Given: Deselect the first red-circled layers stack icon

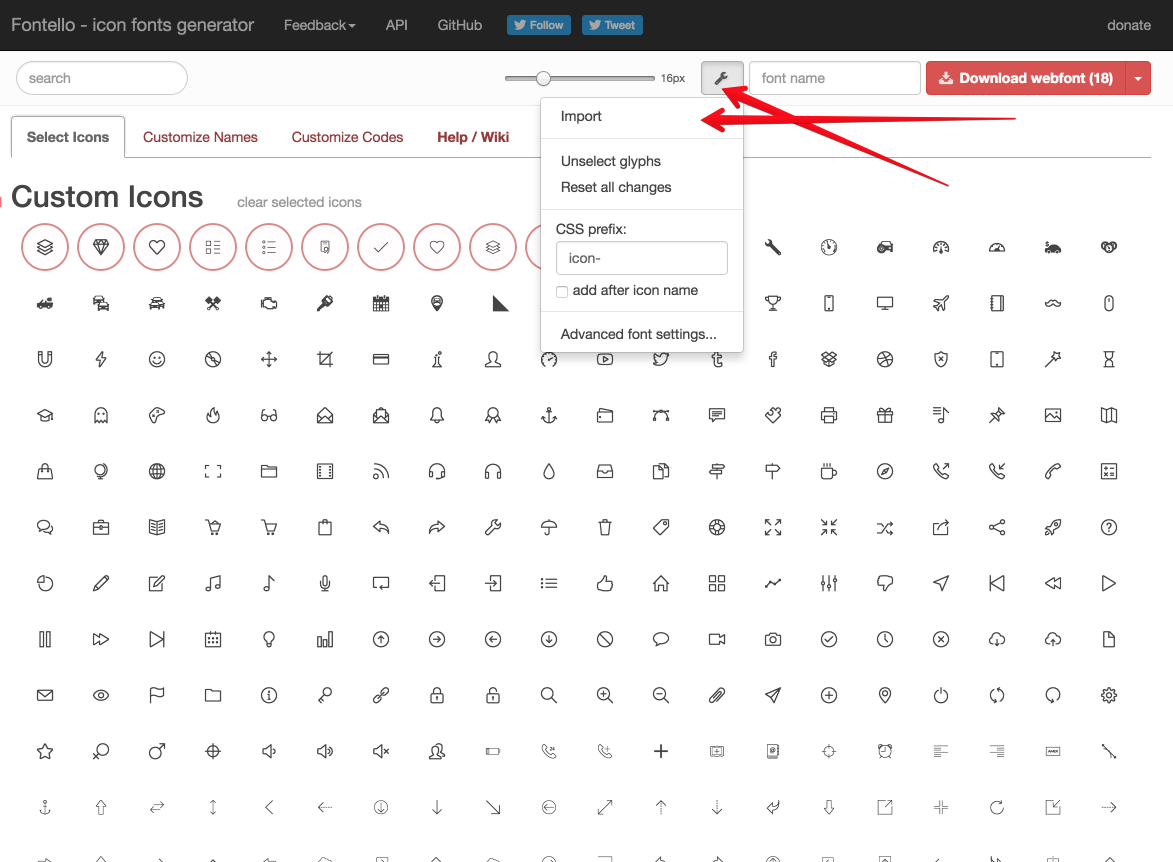Looking at the screenshot, I should click(45, 247).
